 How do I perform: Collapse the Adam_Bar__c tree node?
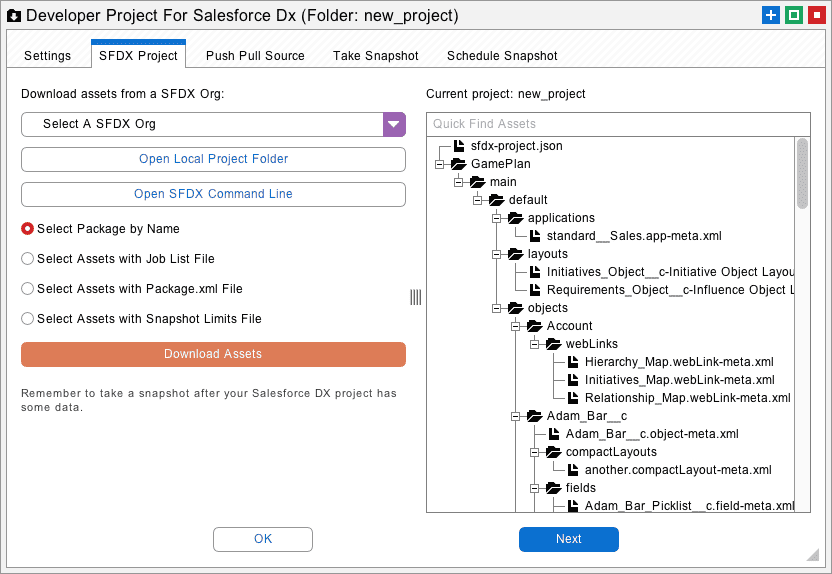pos(516,417)
